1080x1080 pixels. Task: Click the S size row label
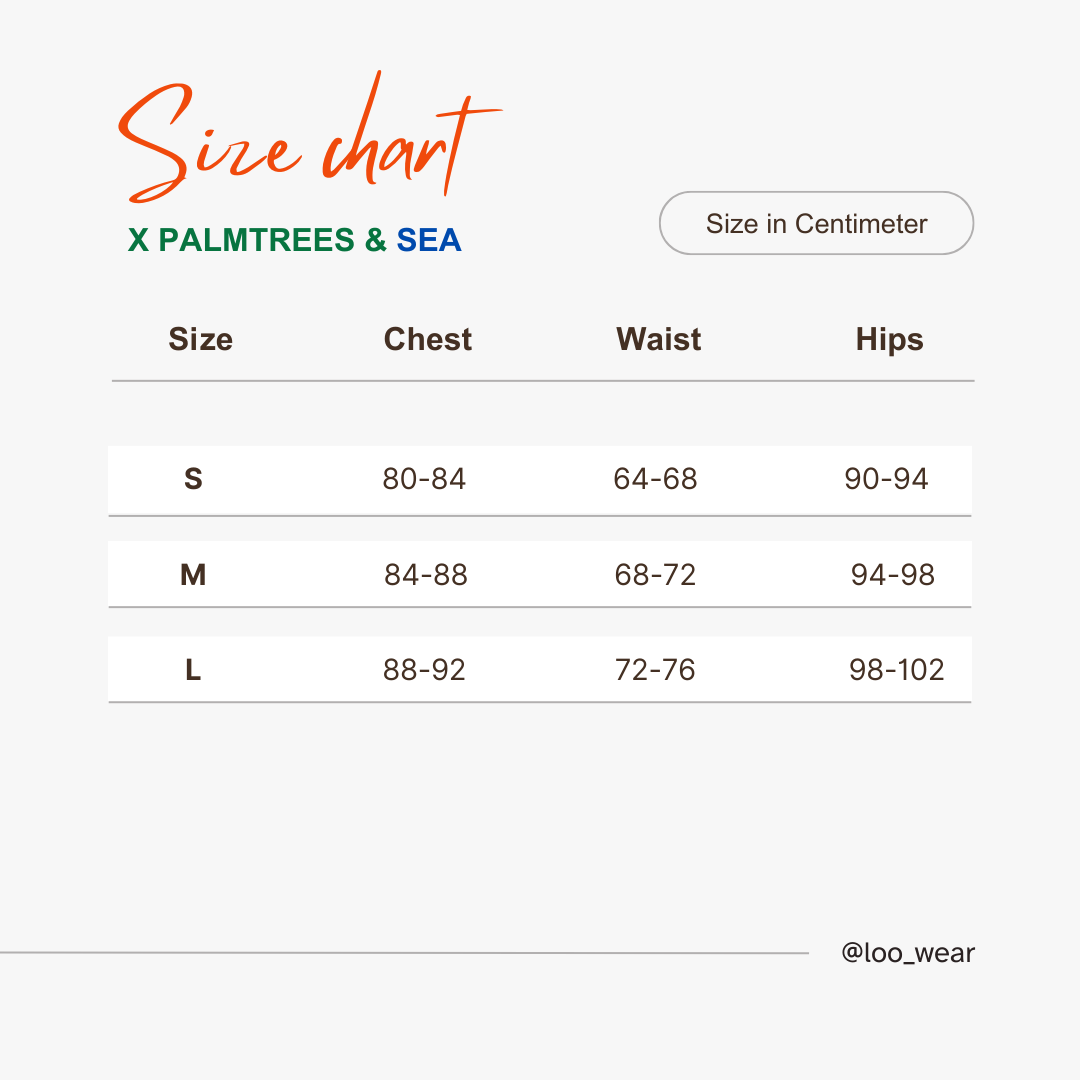(x=193, y=479)
